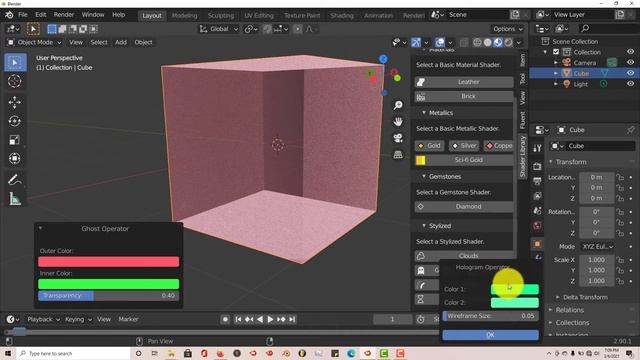Switch to the Sculpting workspace tab
Screen dimensions: 640x360
[x=220, y=16]
